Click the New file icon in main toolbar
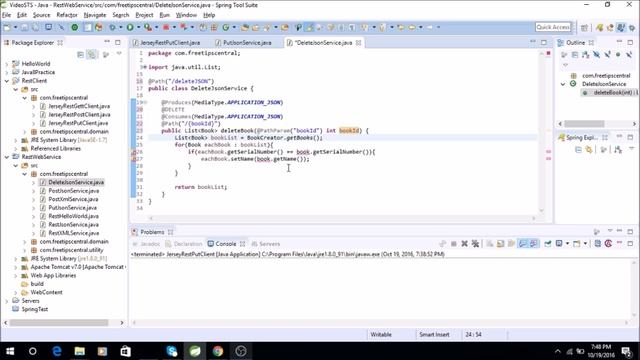The image size is (640, 360). [x=7, y=27]
